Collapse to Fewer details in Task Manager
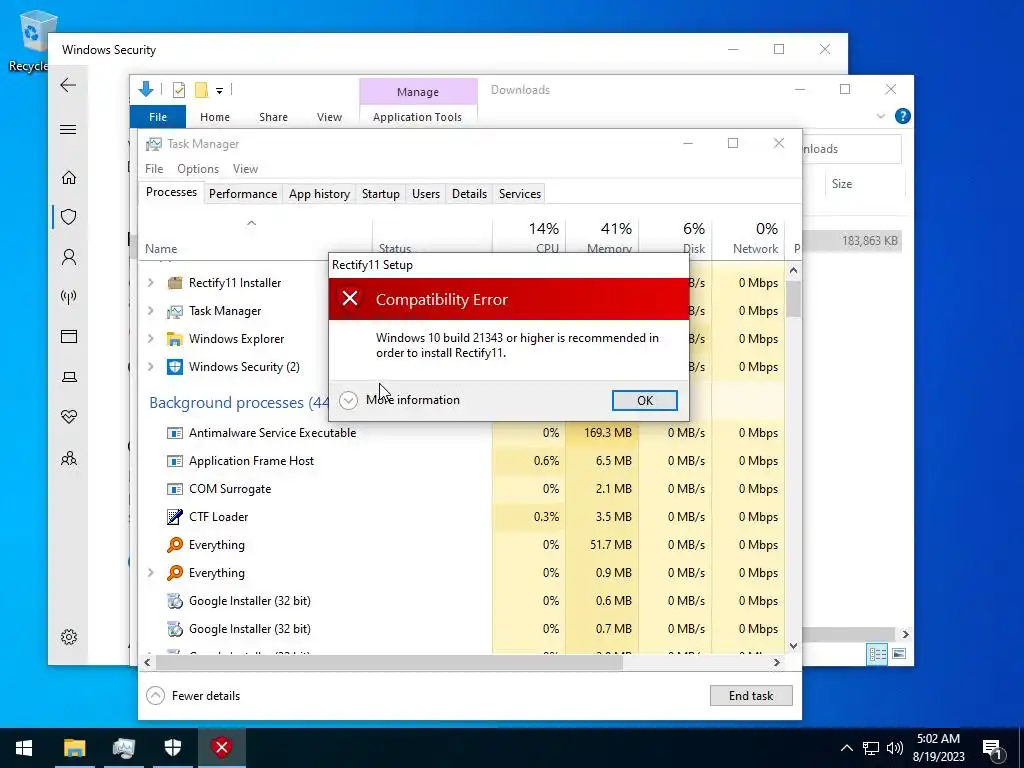1024x768 pixels. (x=194, y=696)
